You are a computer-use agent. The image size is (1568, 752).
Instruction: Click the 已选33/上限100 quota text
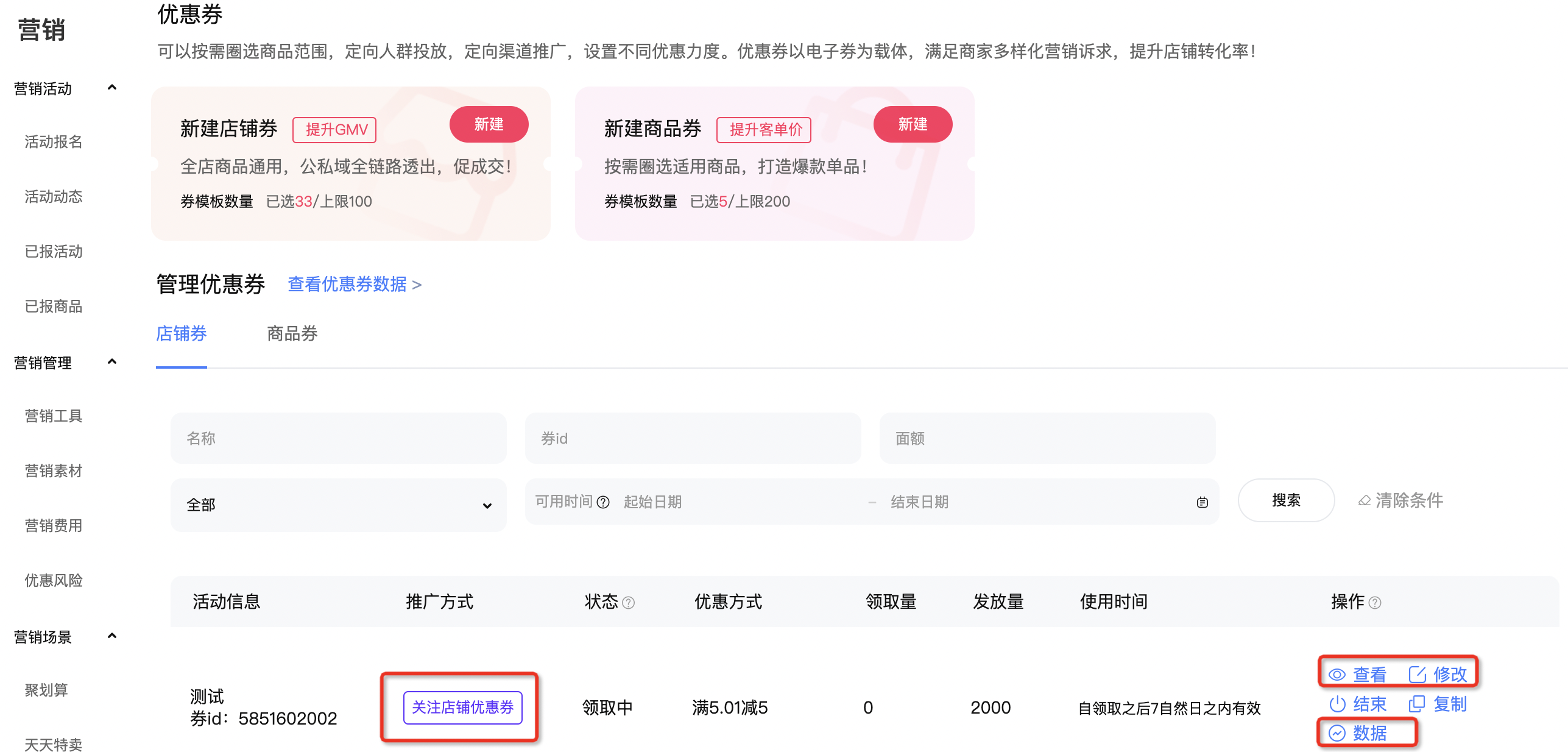tap(319, 202)
